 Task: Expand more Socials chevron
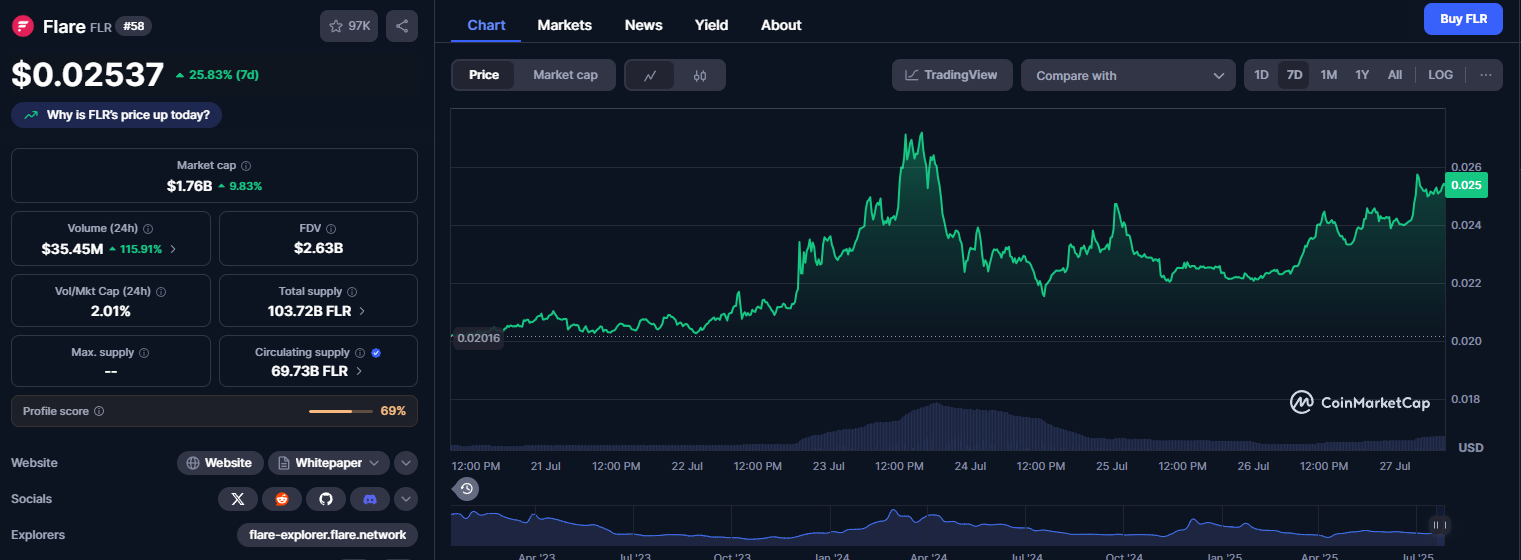(x=405, y=498)
